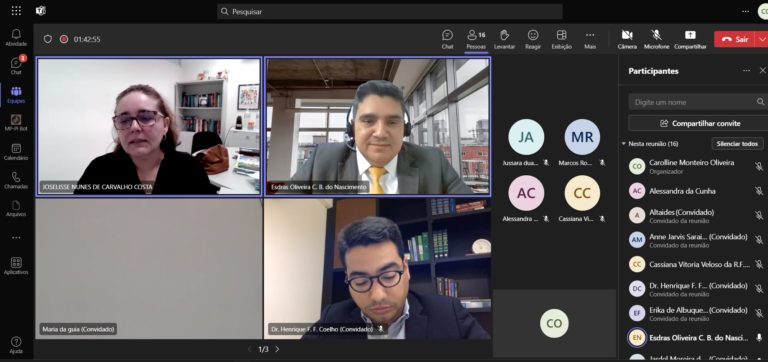768x362 pixels.
Task: Open the meeting Chat tab
Action: (447, 39)
